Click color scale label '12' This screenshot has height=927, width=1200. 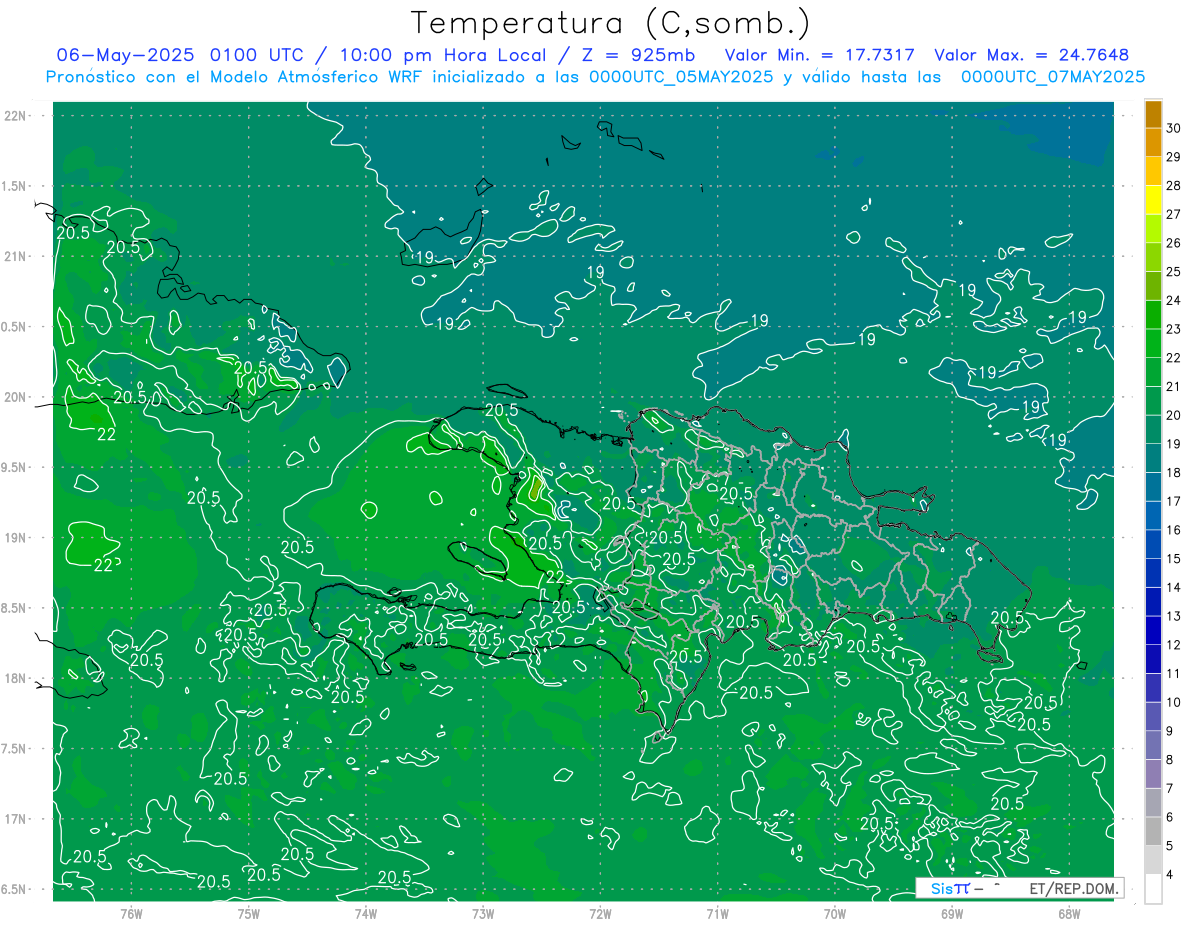[1173, 645]
